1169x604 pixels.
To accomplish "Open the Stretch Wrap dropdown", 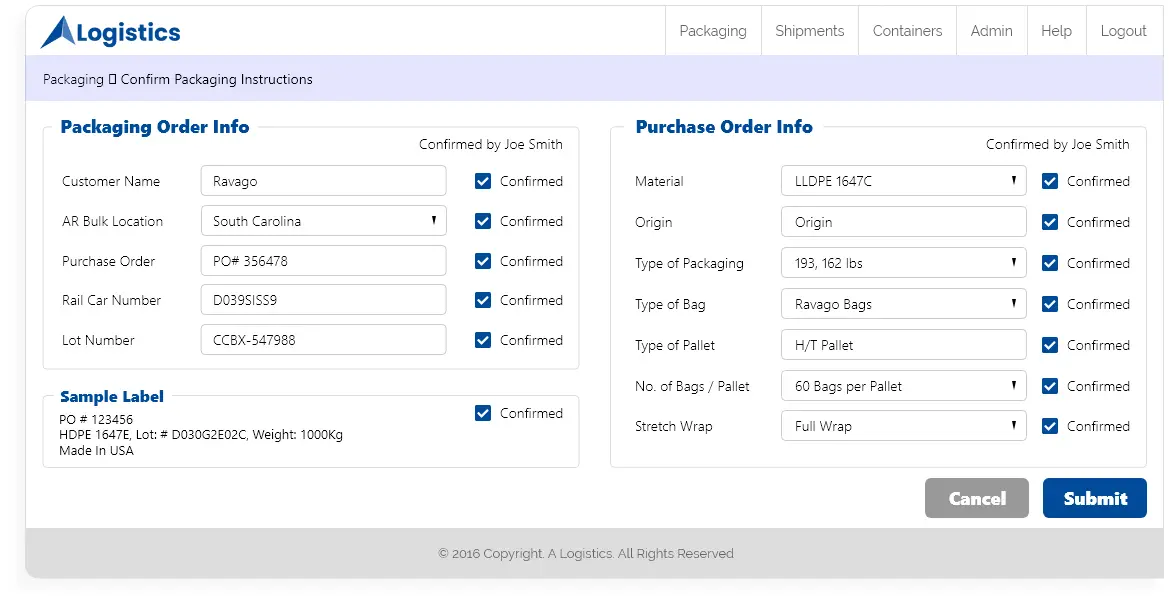I will (x=904, y=426).
